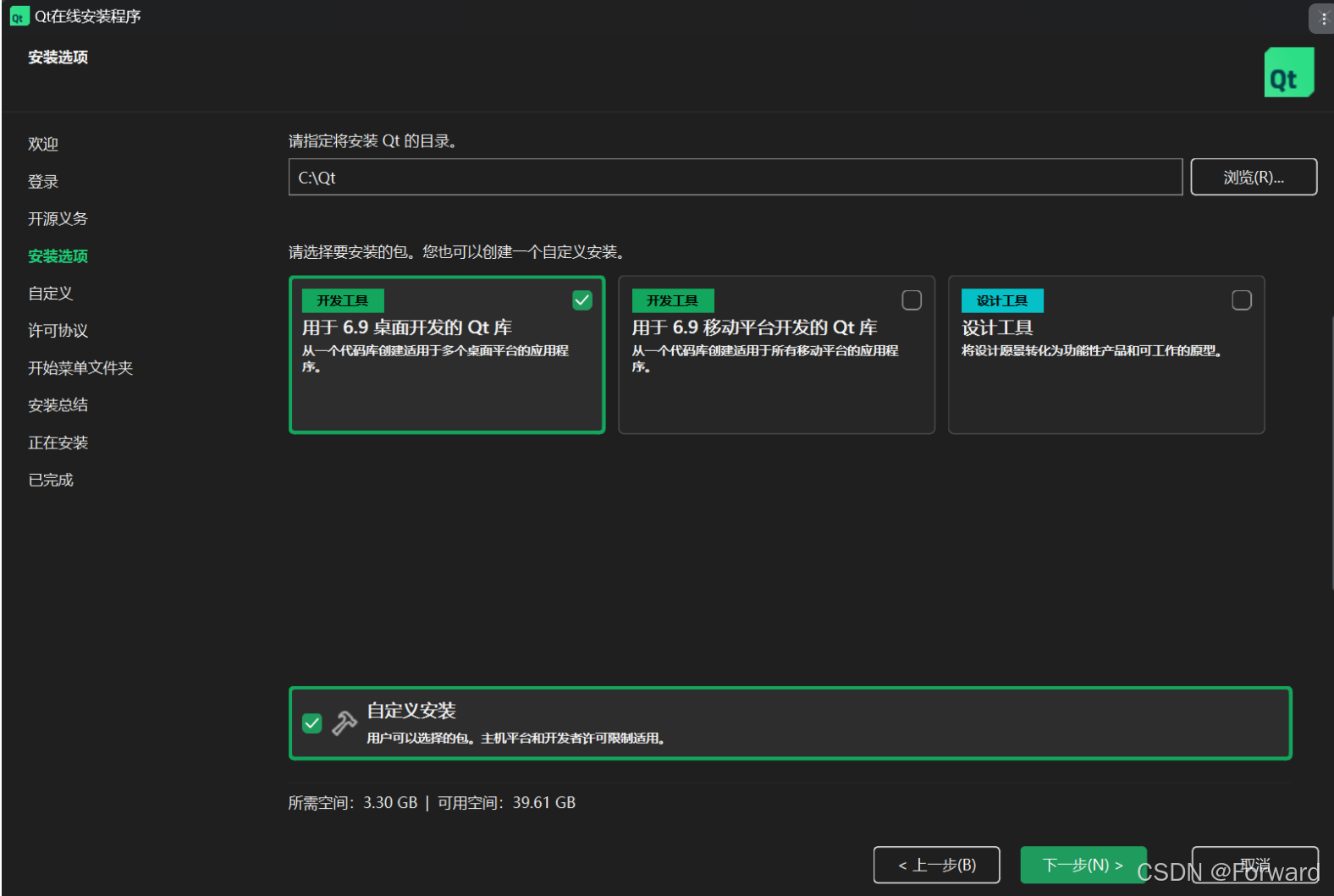The width and height of the screenshot is (1334, 896).
Task: Go to the 欢迎 step in sidebar
Action: click(43, 144)
